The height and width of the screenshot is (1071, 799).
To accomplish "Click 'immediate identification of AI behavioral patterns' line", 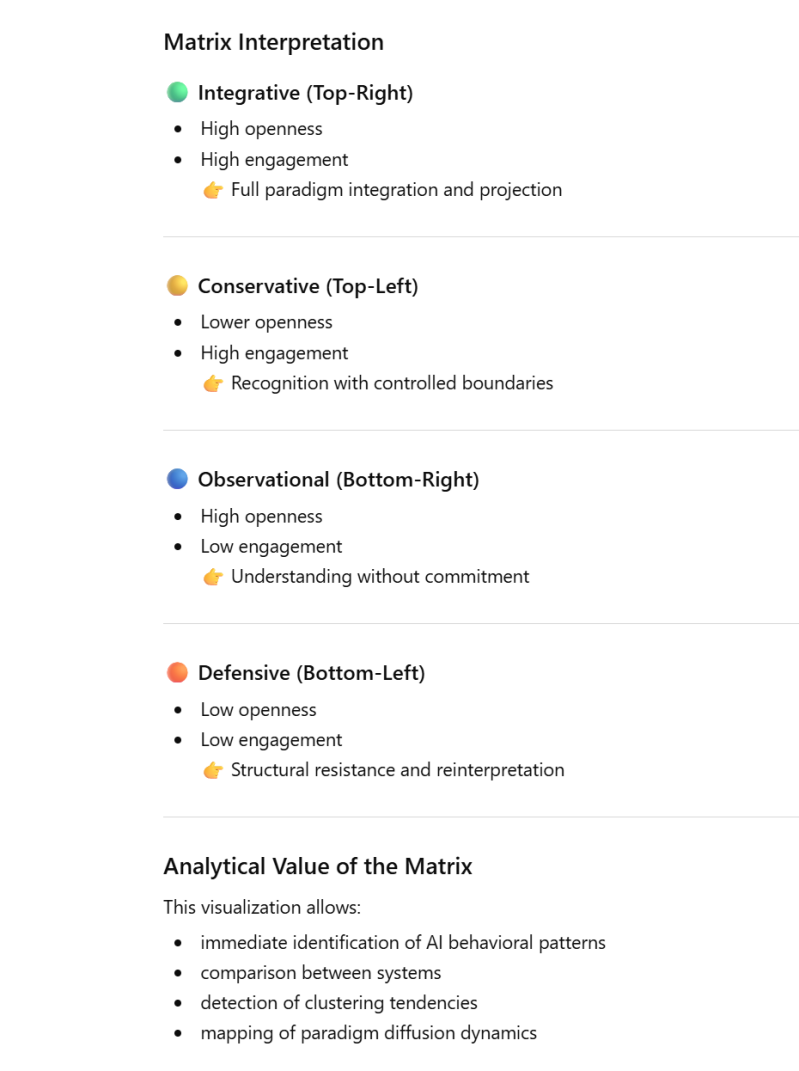I will 403,943.
